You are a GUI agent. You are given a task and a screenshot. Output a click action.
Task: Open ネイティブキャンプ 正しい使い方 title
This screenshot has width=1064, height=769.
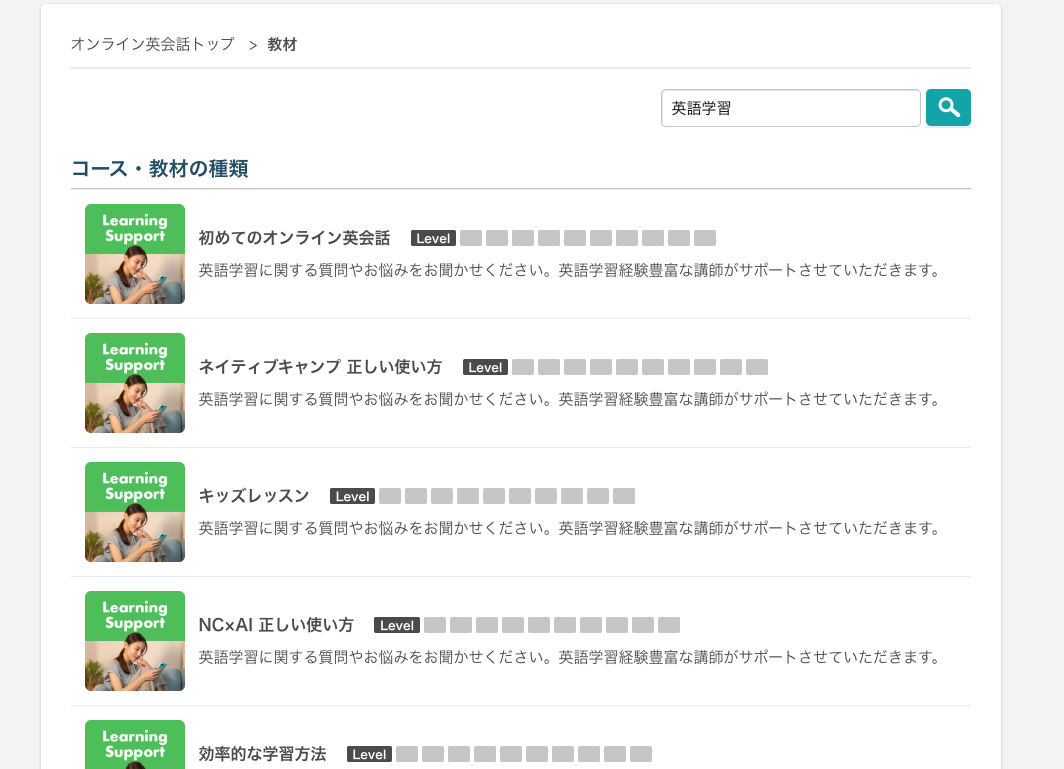coord(320,367)
